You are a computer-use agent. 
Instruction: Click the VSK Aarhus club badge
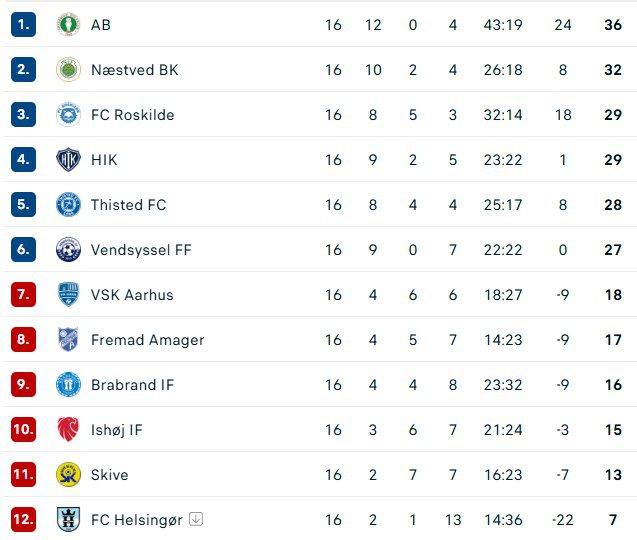tap(68, 295)
